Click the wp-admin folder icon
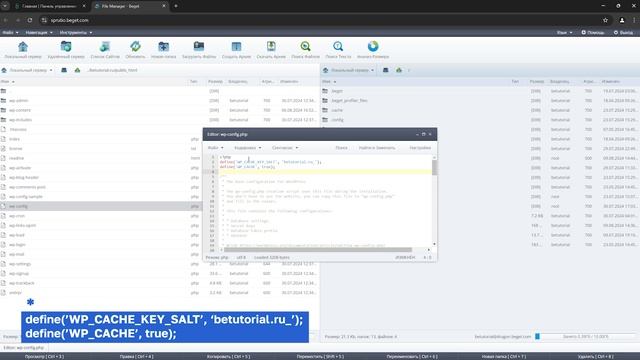The width and height of the screenshot is (640, 360). pyautogui.click(x=4, y=100)
